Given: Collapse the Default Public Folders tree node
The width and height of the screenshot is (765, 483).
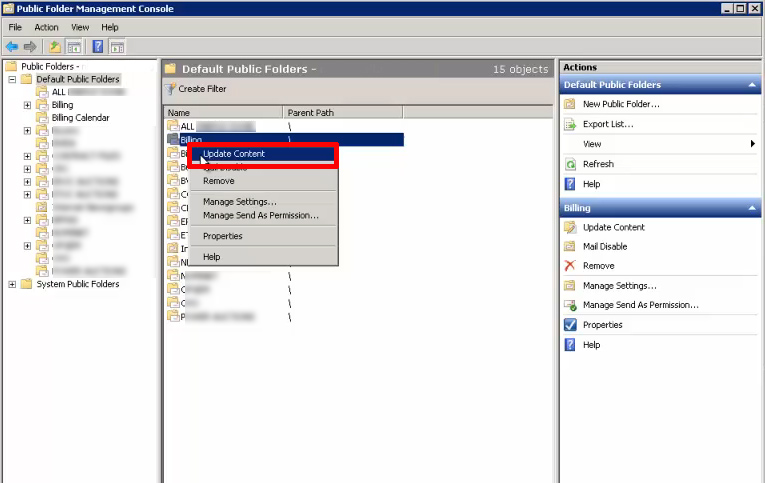Looking at the screenshot, I should (x=12, y=79).
